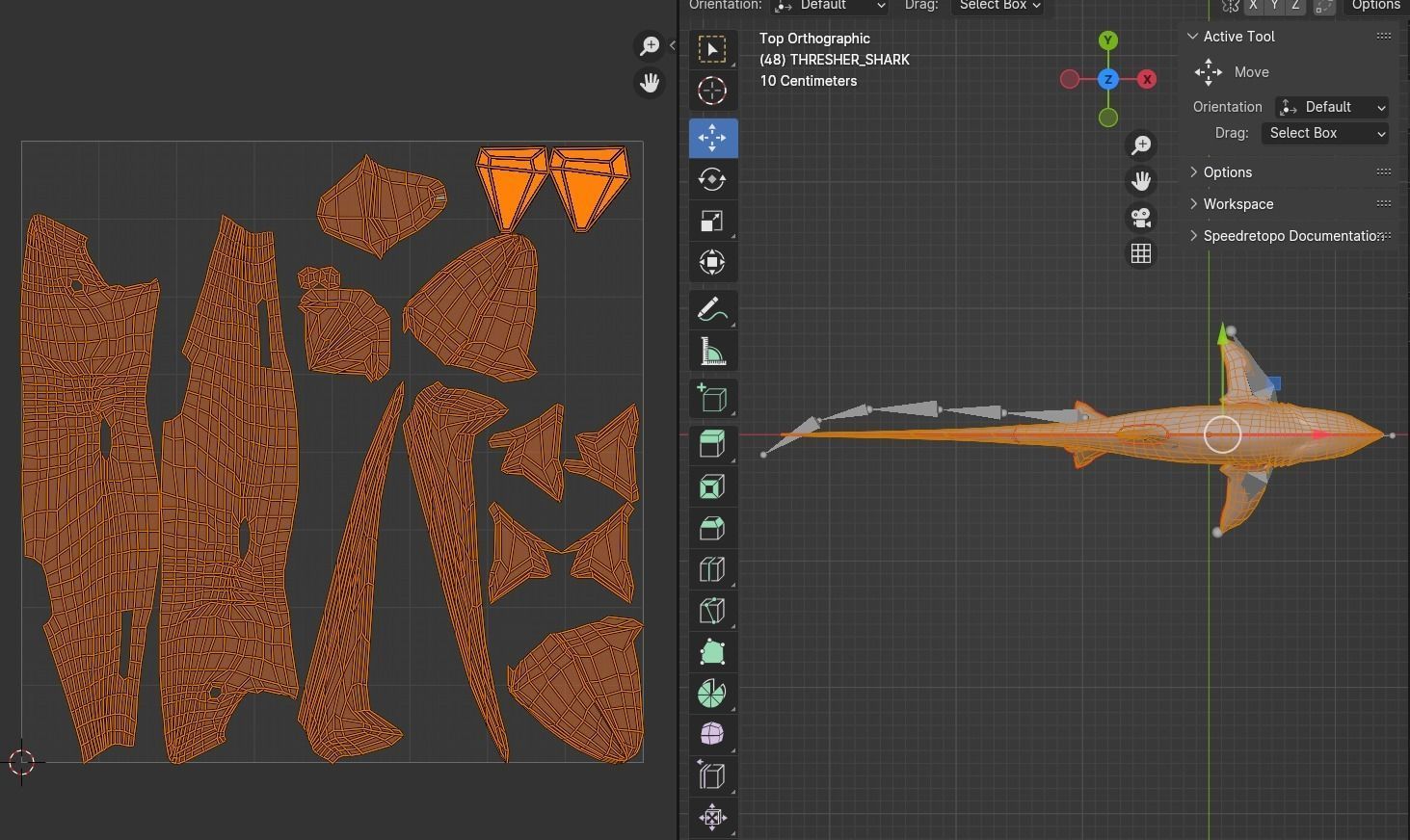
Task: Select the Poly Build tool
Action: (712, 651)
